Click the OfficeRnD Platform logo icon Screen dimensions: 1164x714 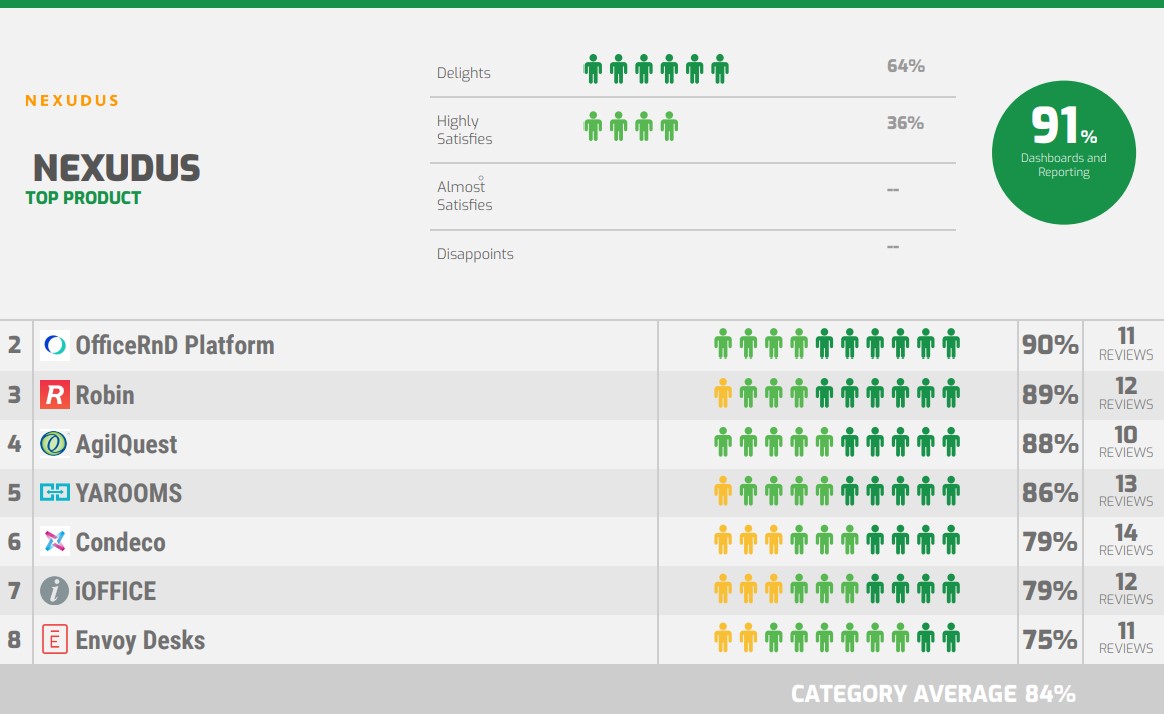[x=54, y=345]
